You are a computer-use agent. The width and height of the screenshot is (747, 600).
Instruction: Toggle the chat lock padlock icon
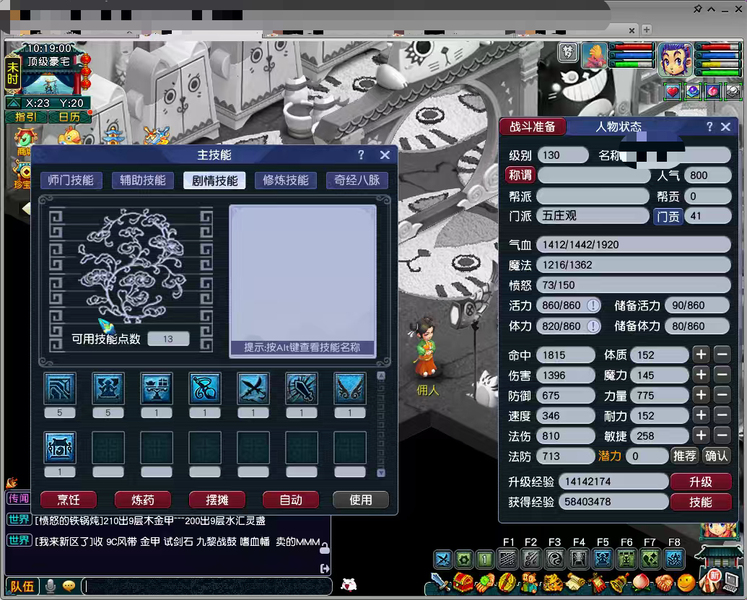(x=324, y=548)
